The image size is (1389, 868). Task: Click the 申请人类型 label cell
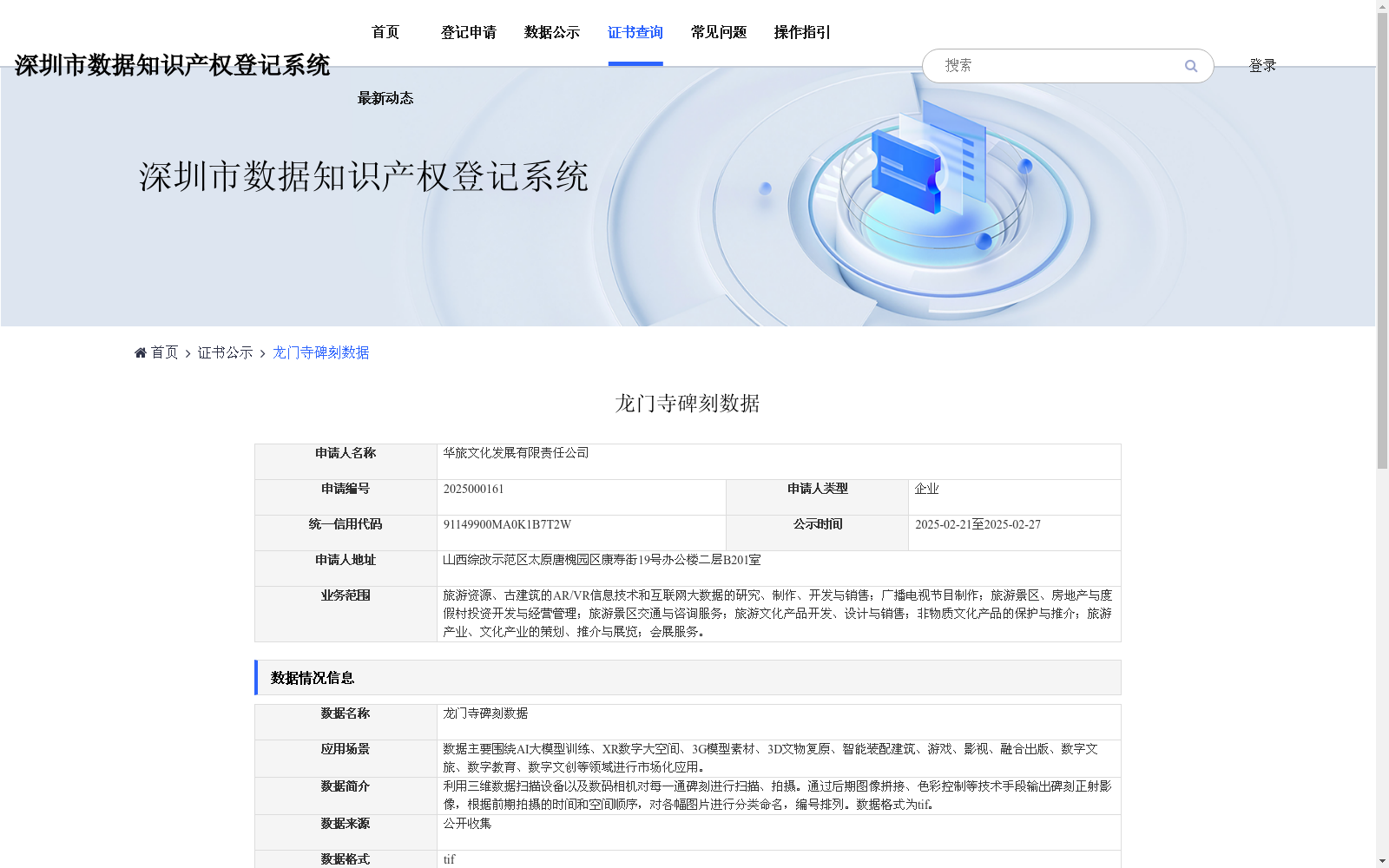[817, 497]
